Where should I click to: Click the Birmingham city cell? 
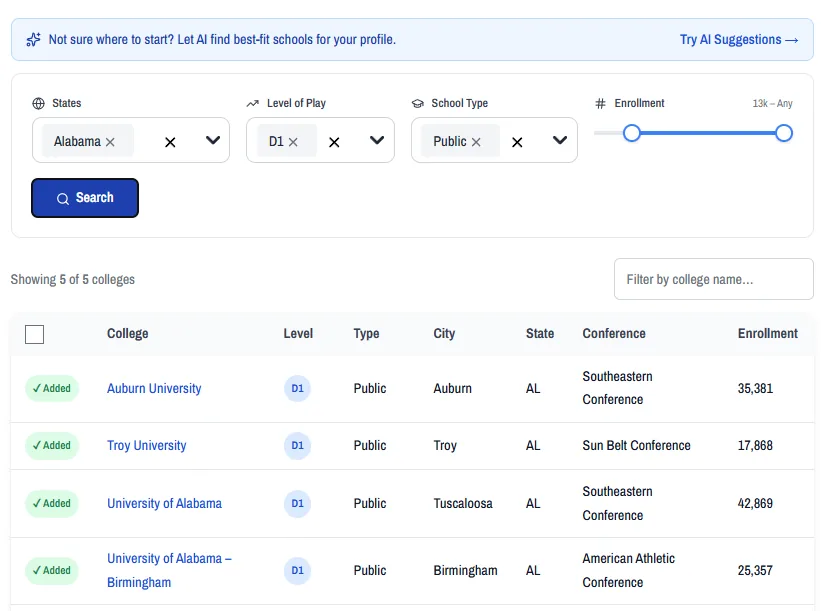465,571
